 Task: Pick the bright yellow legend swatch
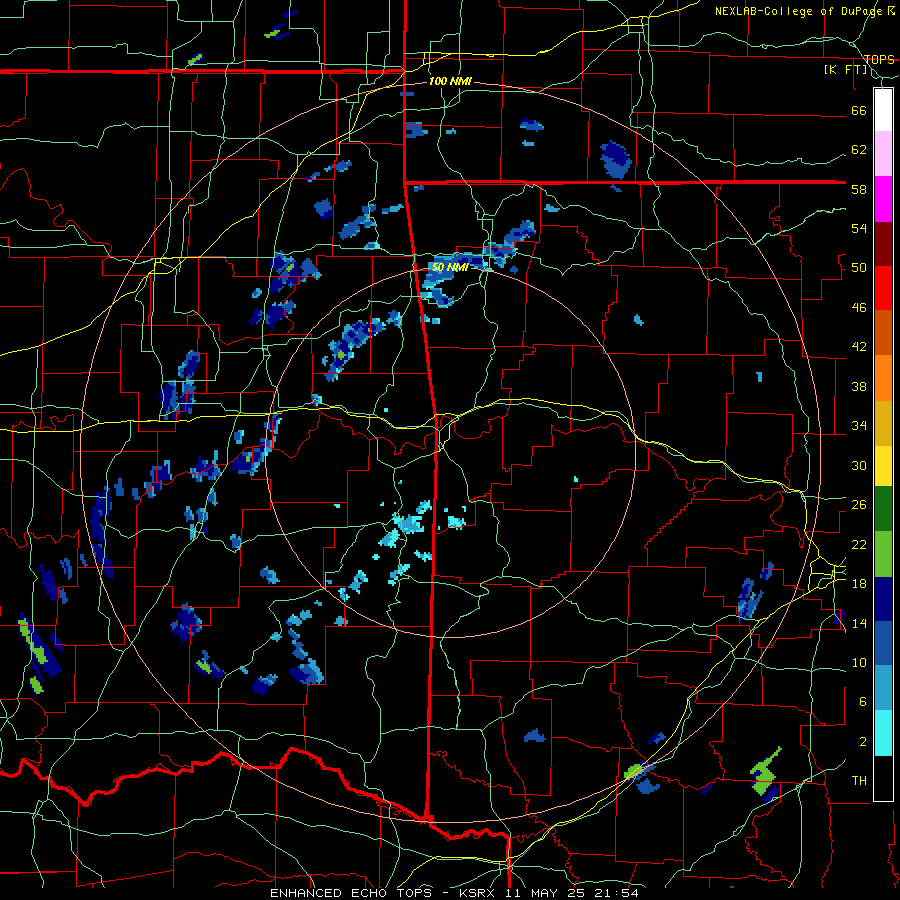coord(883,465)
